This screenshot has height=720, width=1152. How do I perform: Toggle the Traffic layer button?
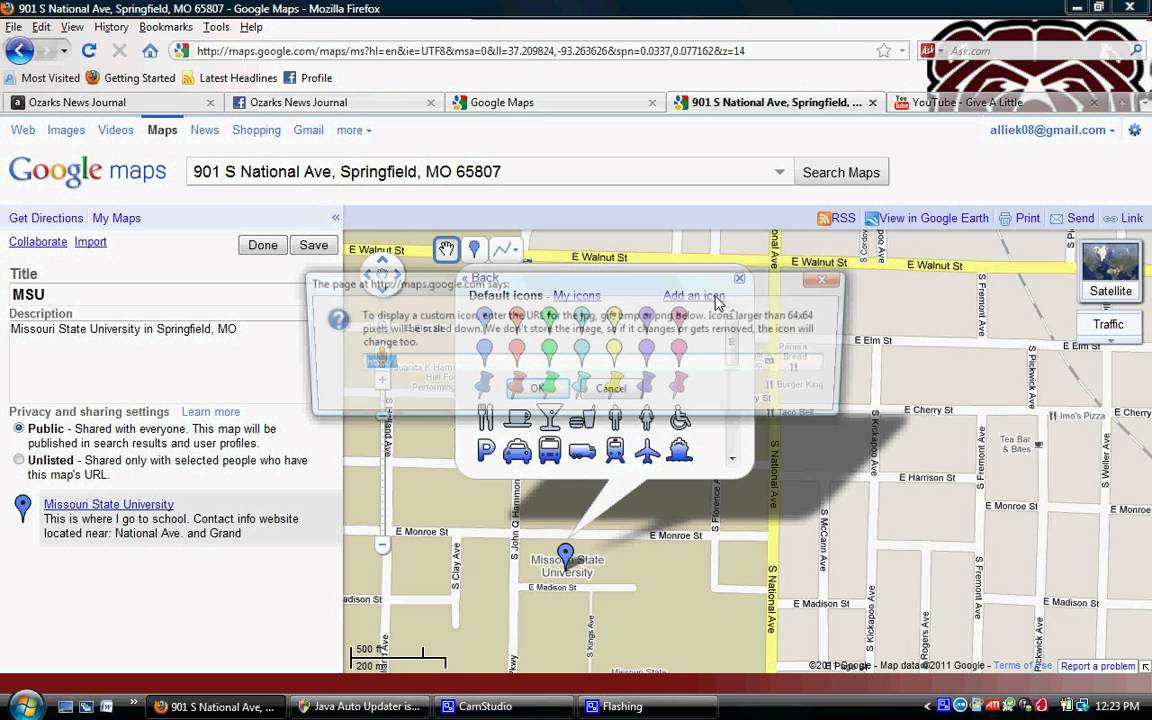pyautogui.click(x=1108, y=324)
